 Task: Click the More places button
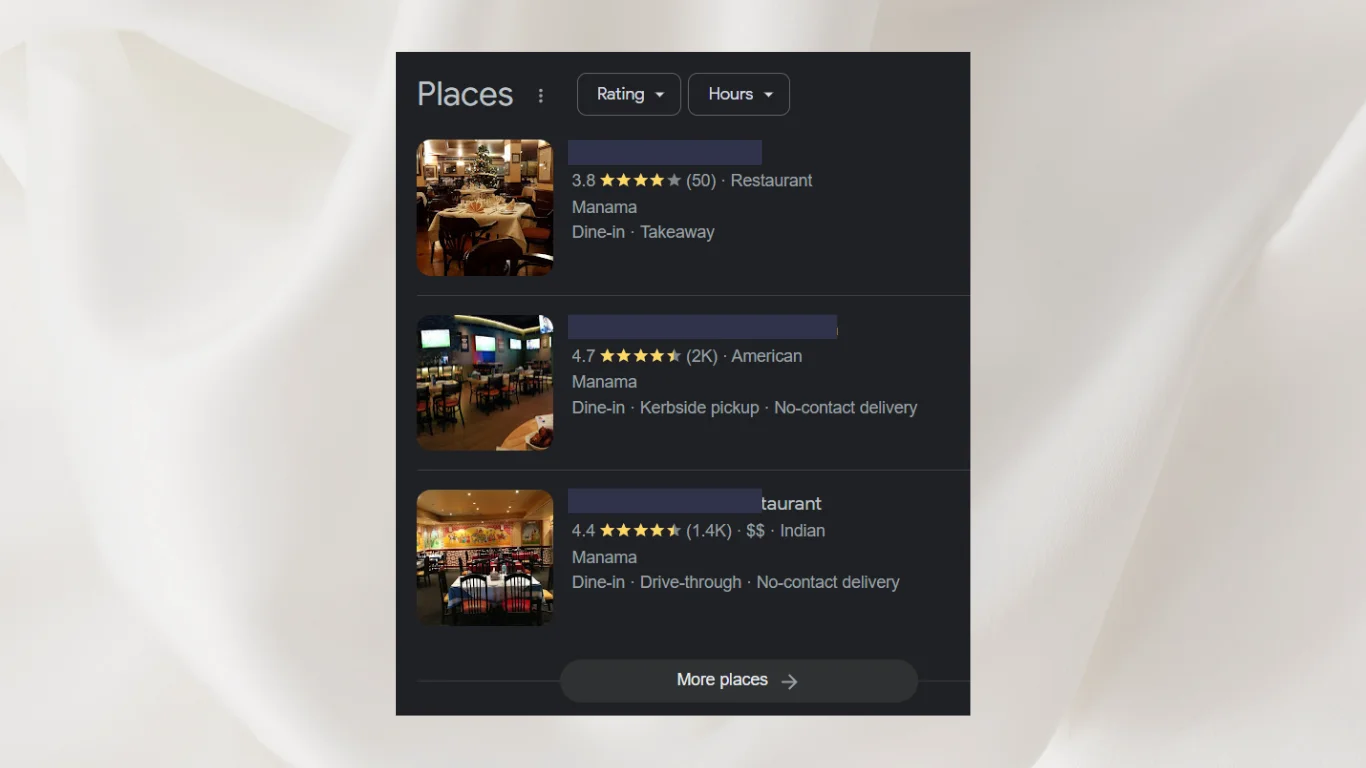[739, 680]
